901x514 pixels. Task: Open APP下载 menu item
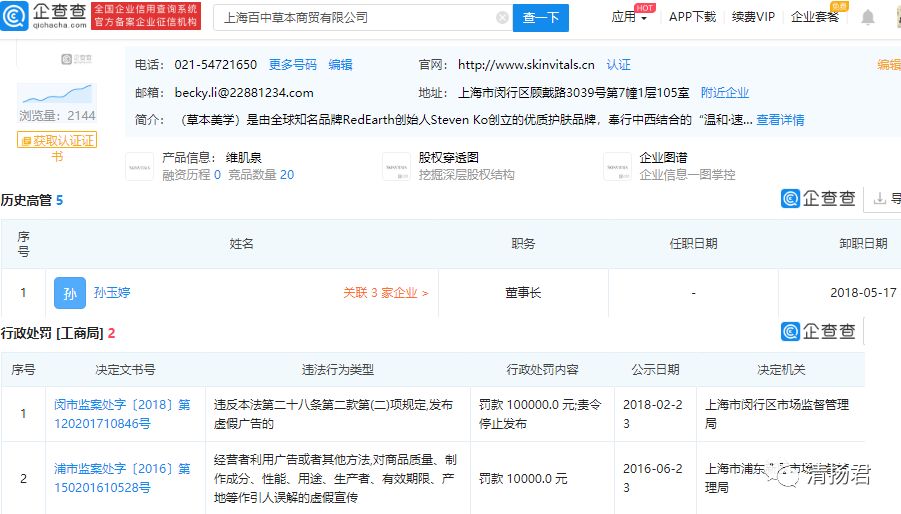pyautogui.click(x=692, y=17)
